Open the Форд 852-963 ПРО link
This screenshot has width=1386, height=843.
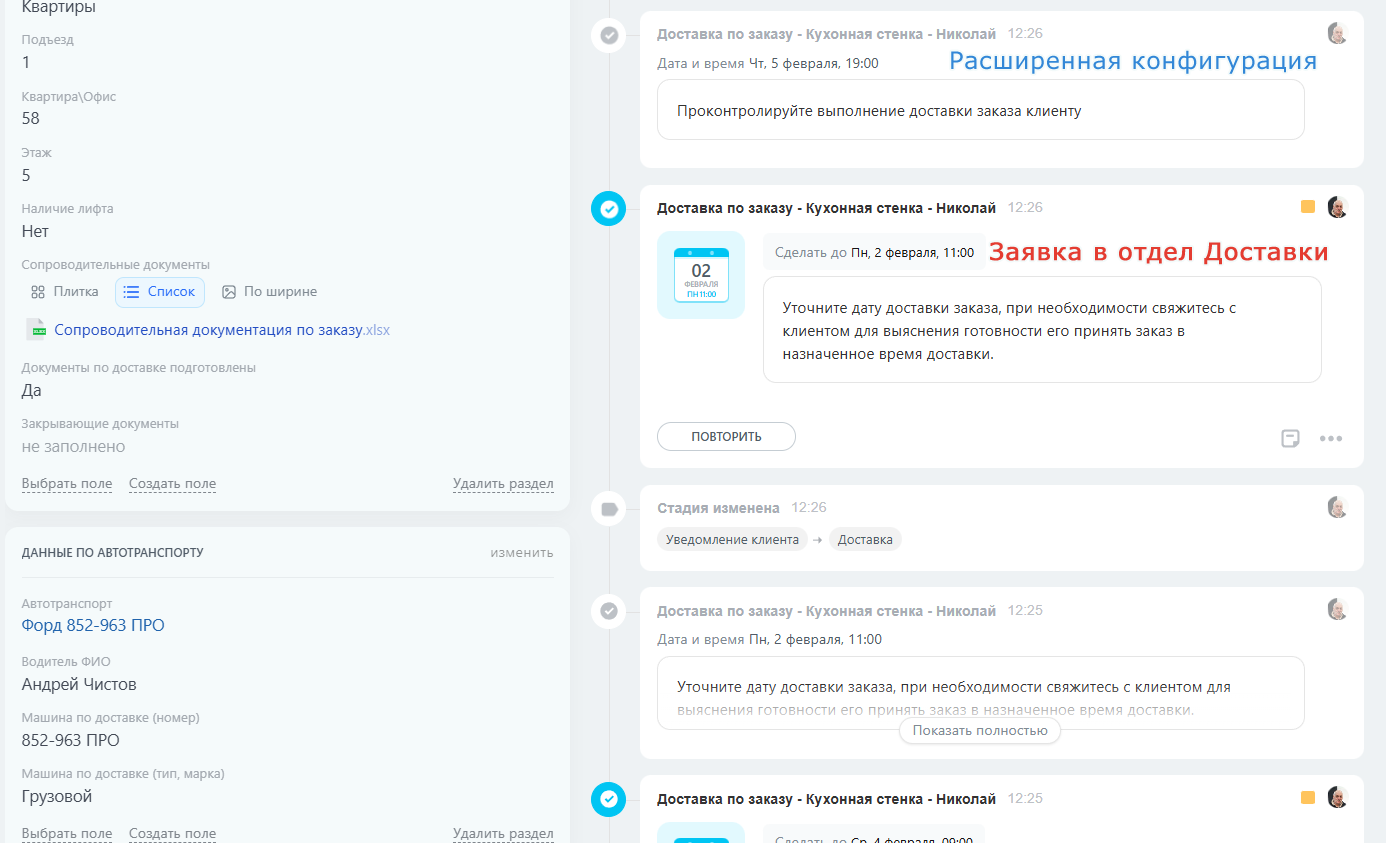93,626
